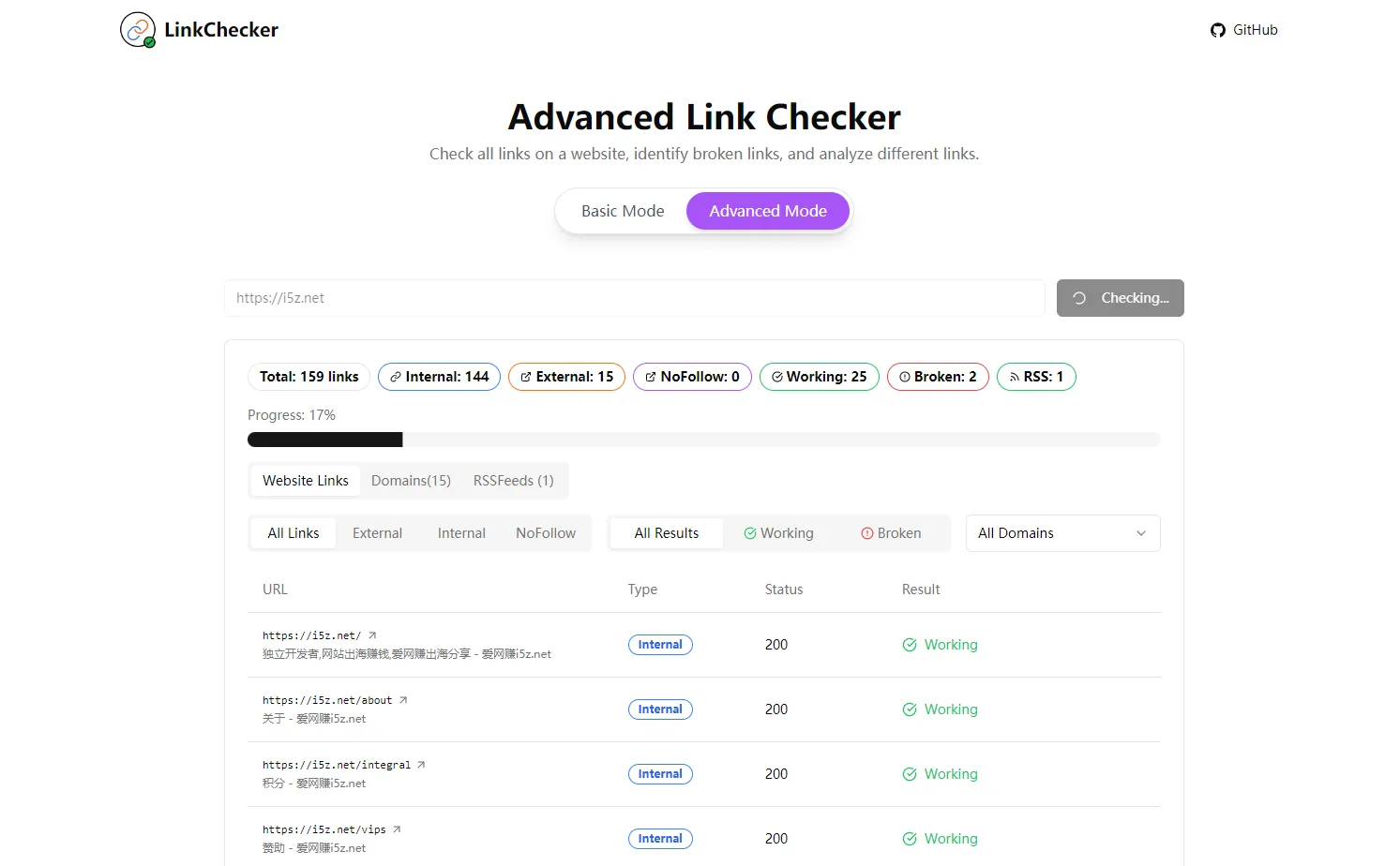The image size is (1400, 866).
Task: Click the progress bar at 17%
Action: pyautogui.click(x=704, y=440)
